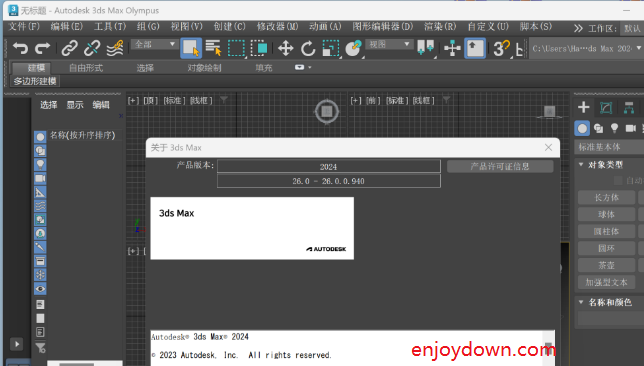Toggle Window/Crossing selection mode
Viewport: 644px width, 366px height.
259,48
